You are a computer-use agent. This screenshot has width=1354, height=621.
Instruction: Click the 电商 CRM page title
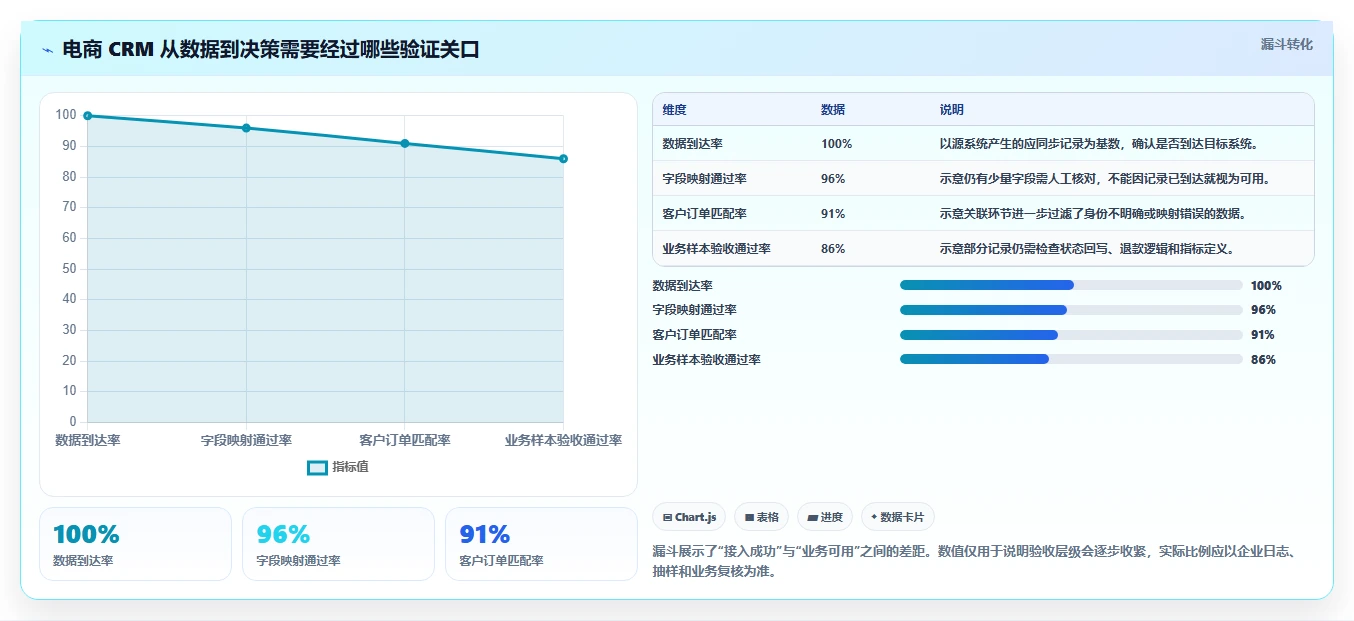tap(271, 50)
